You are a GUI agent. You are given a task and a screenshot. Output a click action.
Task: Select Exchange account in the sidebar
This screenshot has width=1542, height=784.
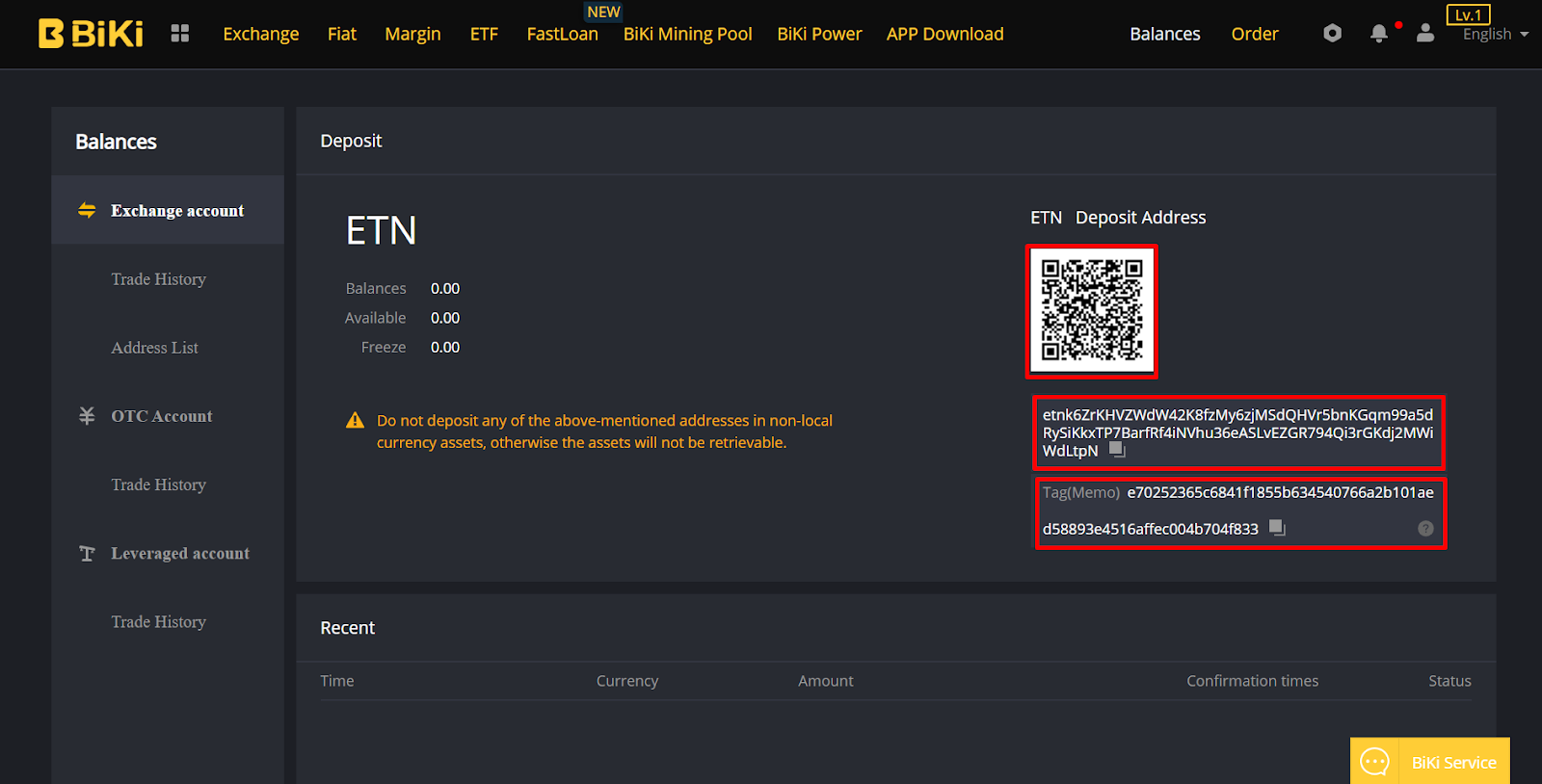click(x=168, y=210)
